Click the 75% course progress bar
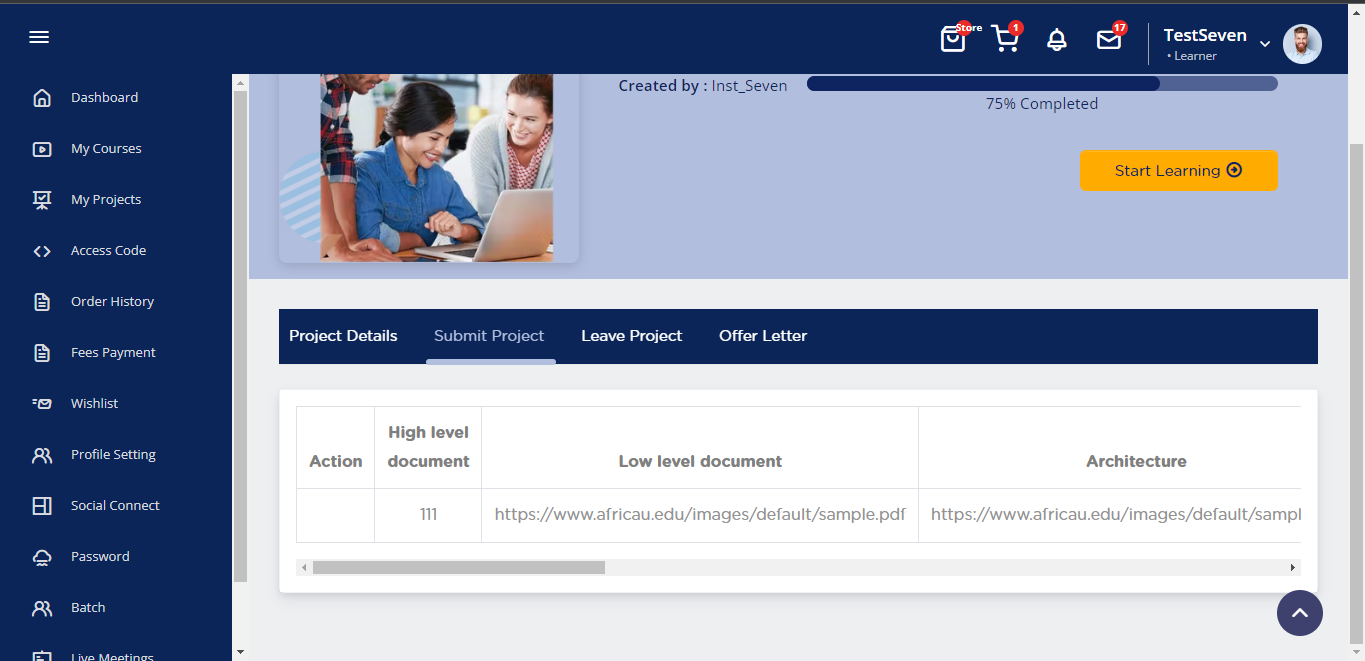This screenshot has width=1365, height=661. [x=1041, y=84]
